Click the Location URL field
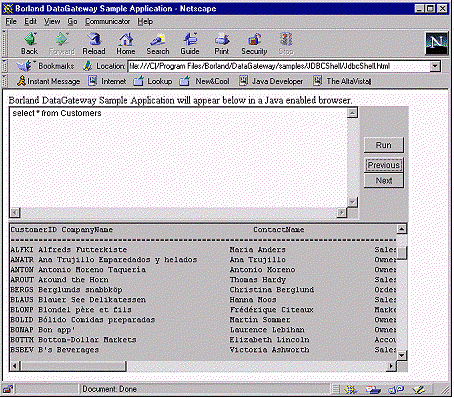The height and width of the screenshot is (398, 454). coord(279,66)
